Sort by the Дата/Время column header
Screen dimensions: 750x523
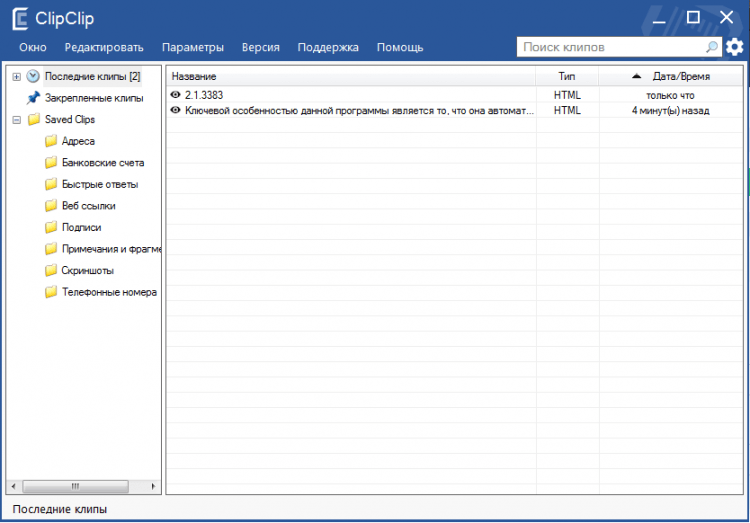(x=671, y=76)
